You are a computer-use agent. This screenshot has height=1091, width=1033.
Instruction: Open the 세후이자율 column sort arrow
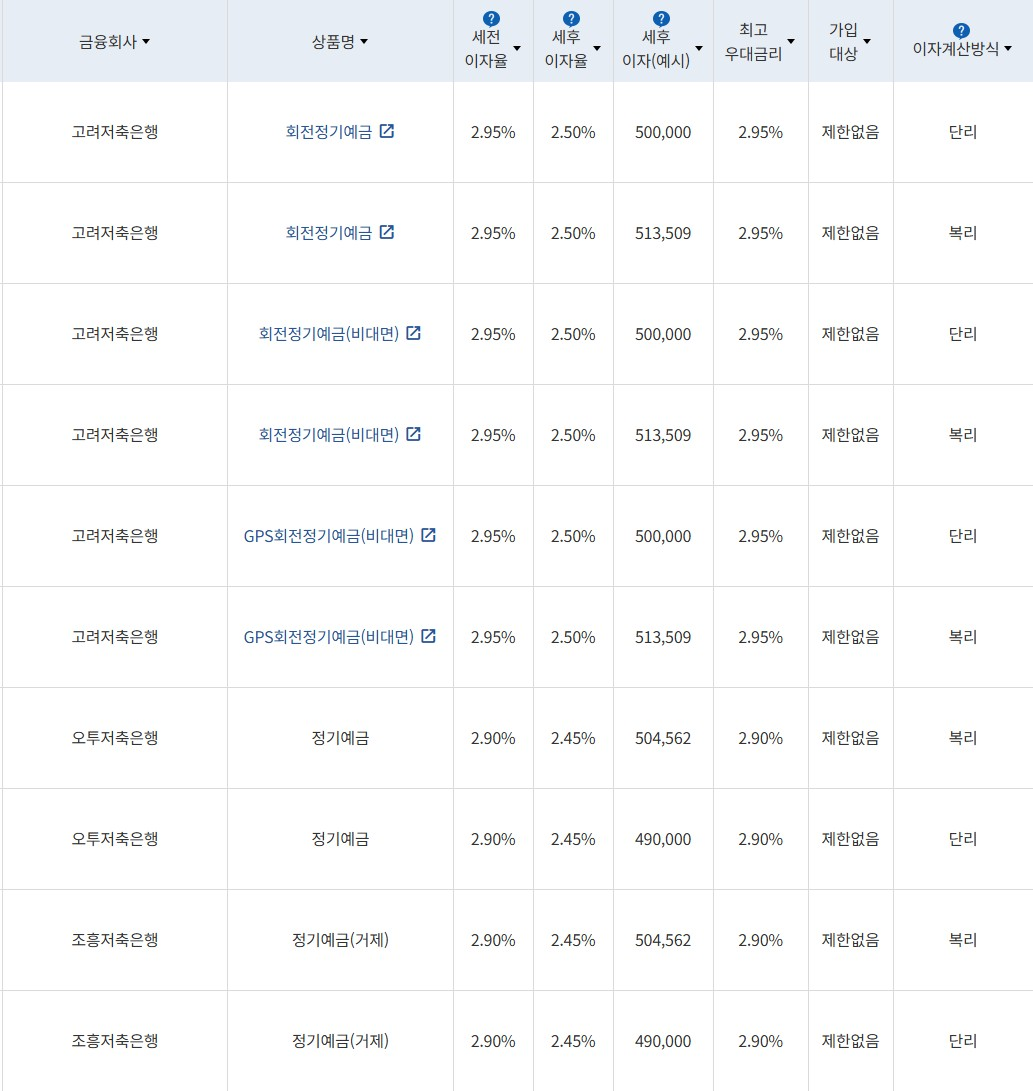(599, 47)
